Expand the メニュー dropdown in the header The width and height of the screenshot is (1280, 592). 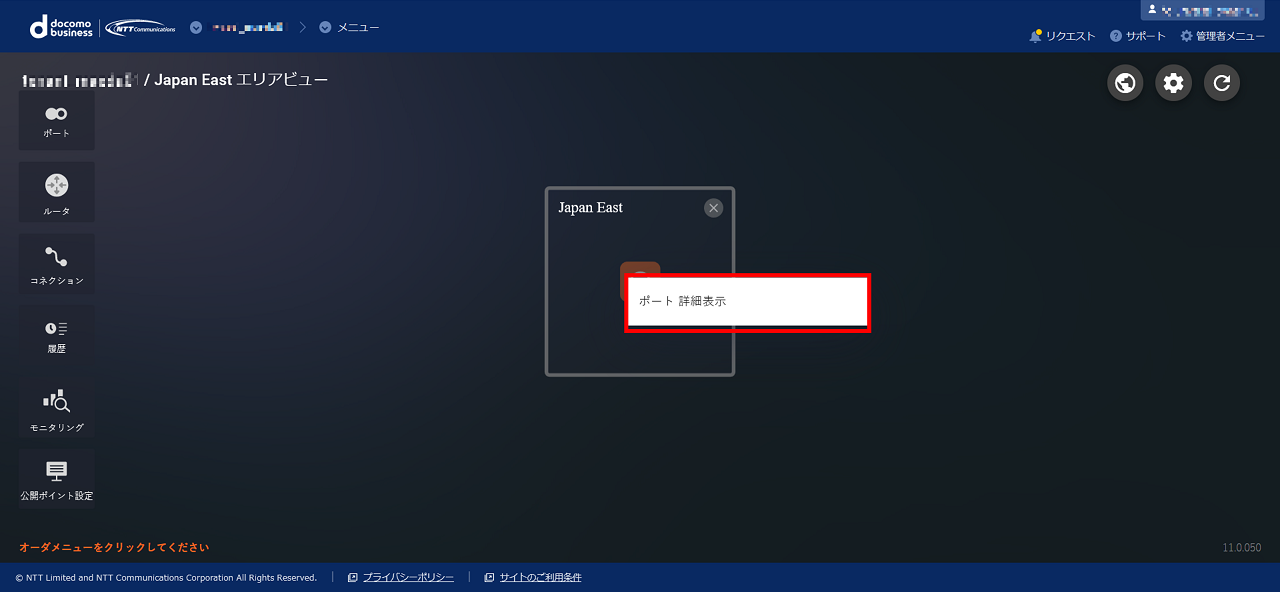(349, 27)
